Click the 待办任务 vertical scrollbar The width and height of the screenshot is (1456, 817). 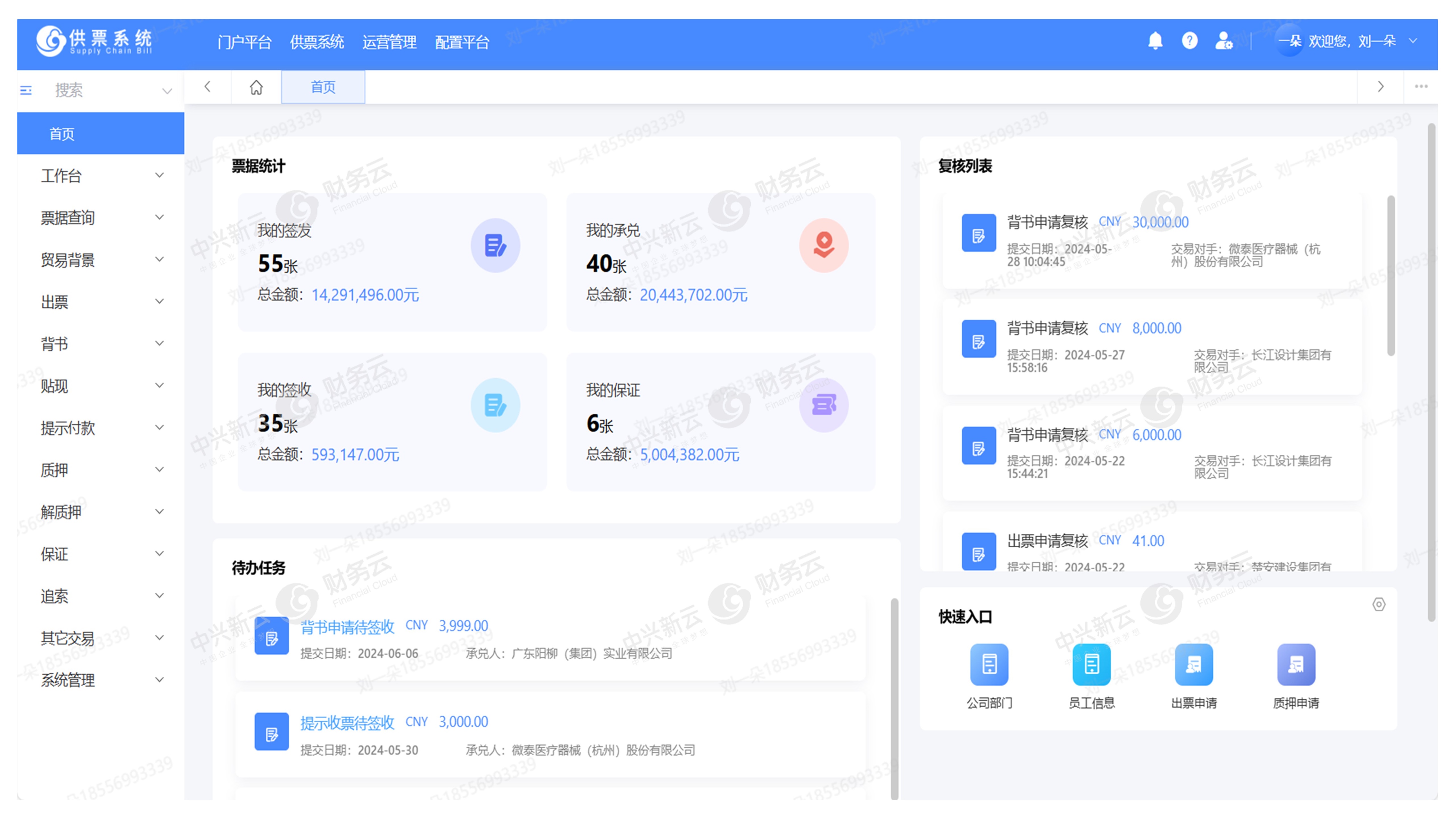coord(894,699)
